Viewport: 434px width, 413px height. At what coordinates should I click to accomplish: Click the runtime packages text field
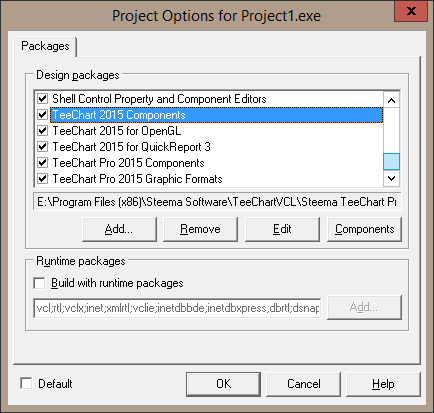177,308
